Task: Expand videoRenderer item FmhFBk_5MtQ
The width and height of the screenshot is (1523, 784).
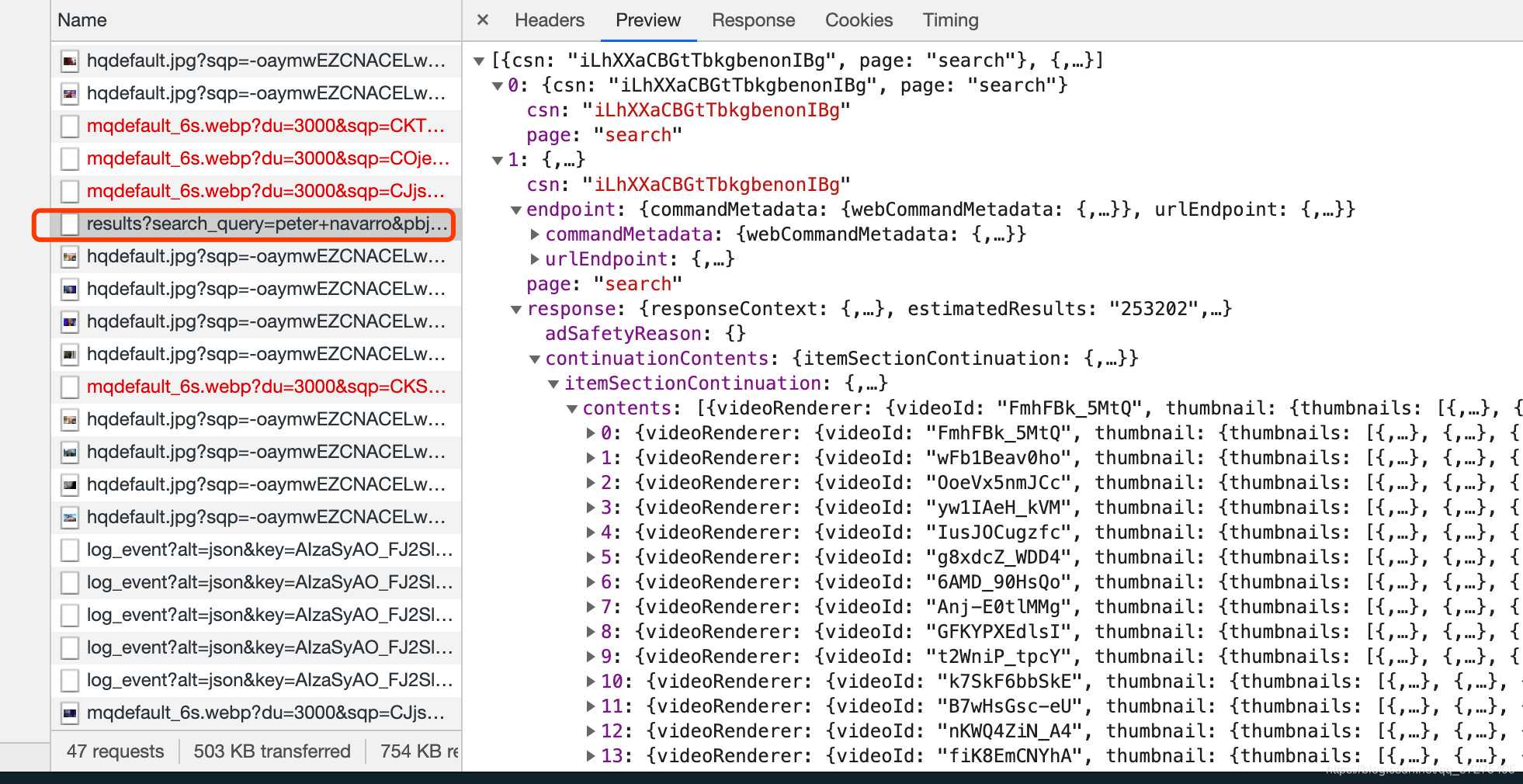Action: pyautogui.click(x=591, y=433)
